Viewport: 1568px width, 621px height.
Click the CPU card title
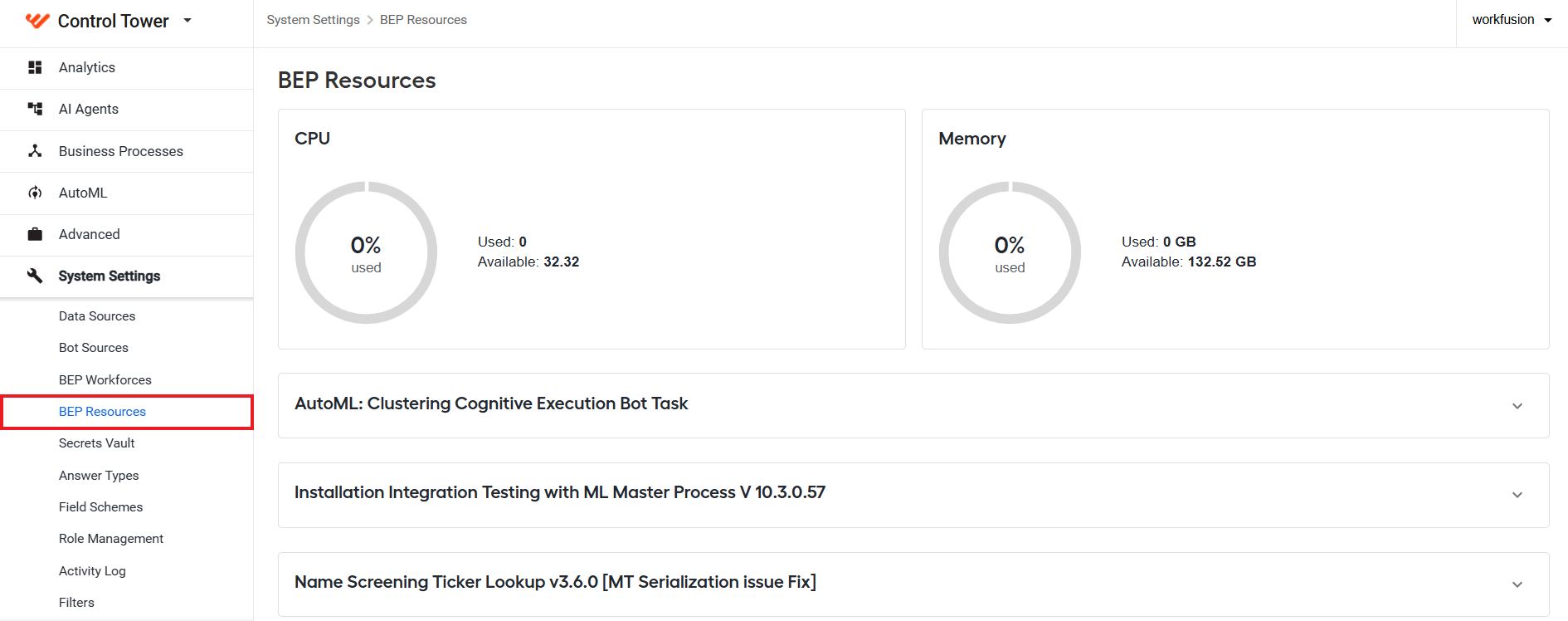pyautogui.click(x=312, y=139)
